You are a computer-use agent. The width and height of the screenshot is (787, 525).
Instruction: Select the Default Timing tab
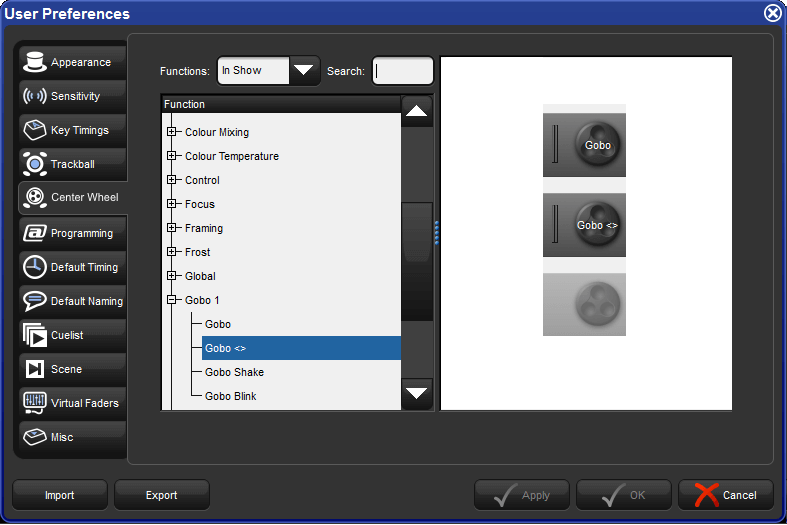pyautogui.click(x=73, y=267)
